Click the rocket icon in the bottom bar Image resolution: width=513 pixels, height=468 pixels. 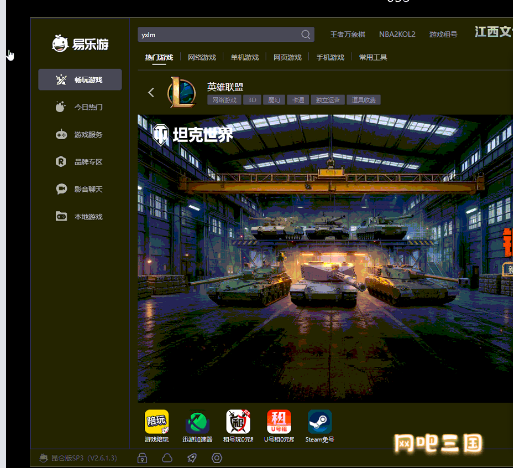(192, 458)
